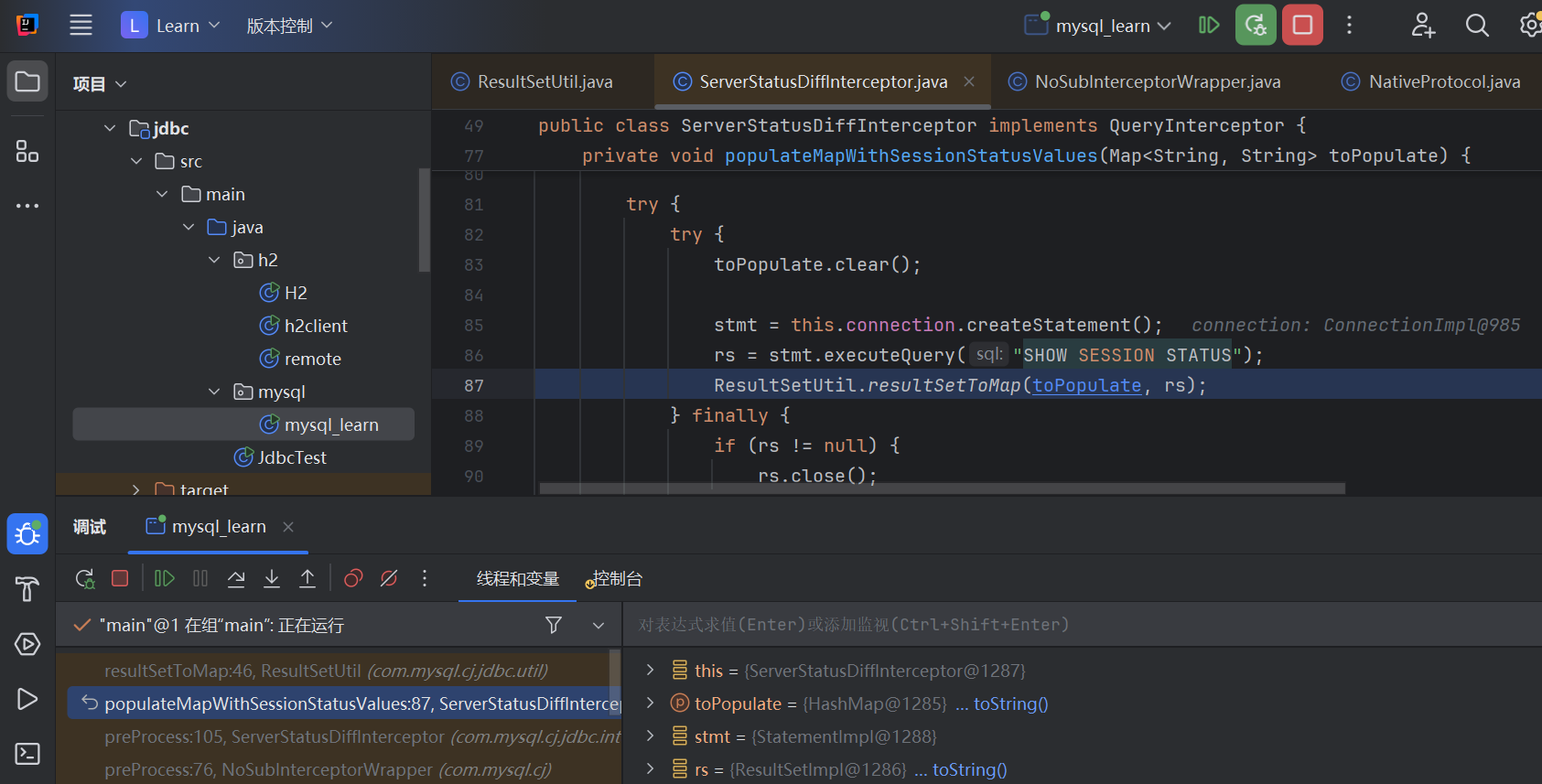
Task: Step over in debugger
Action: pyautogui.click(x=236, y=578)
